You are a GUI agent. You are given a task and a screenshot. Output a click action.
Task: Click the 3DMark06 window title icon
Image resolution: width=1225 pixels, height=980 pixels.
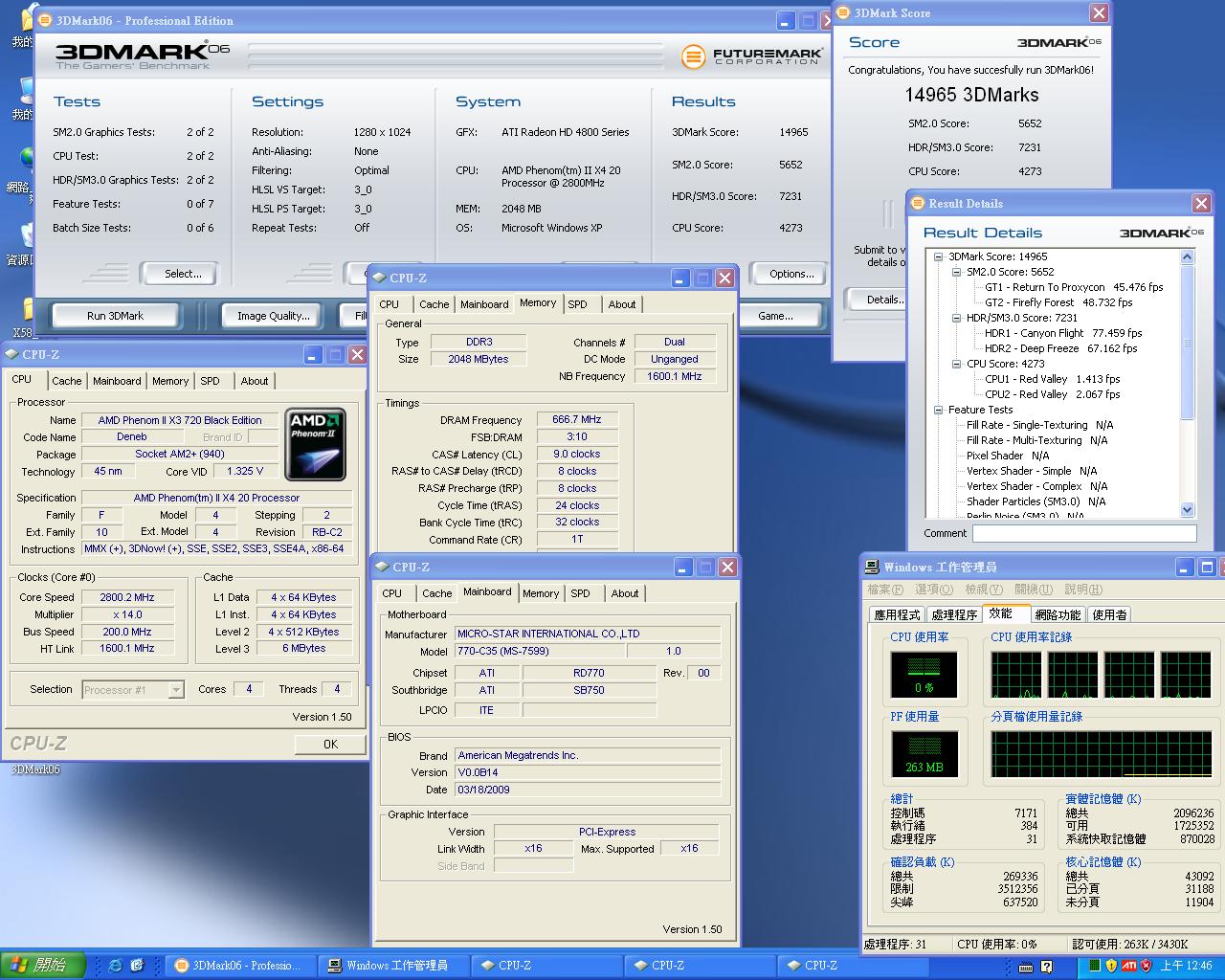[x=45, y=20]
